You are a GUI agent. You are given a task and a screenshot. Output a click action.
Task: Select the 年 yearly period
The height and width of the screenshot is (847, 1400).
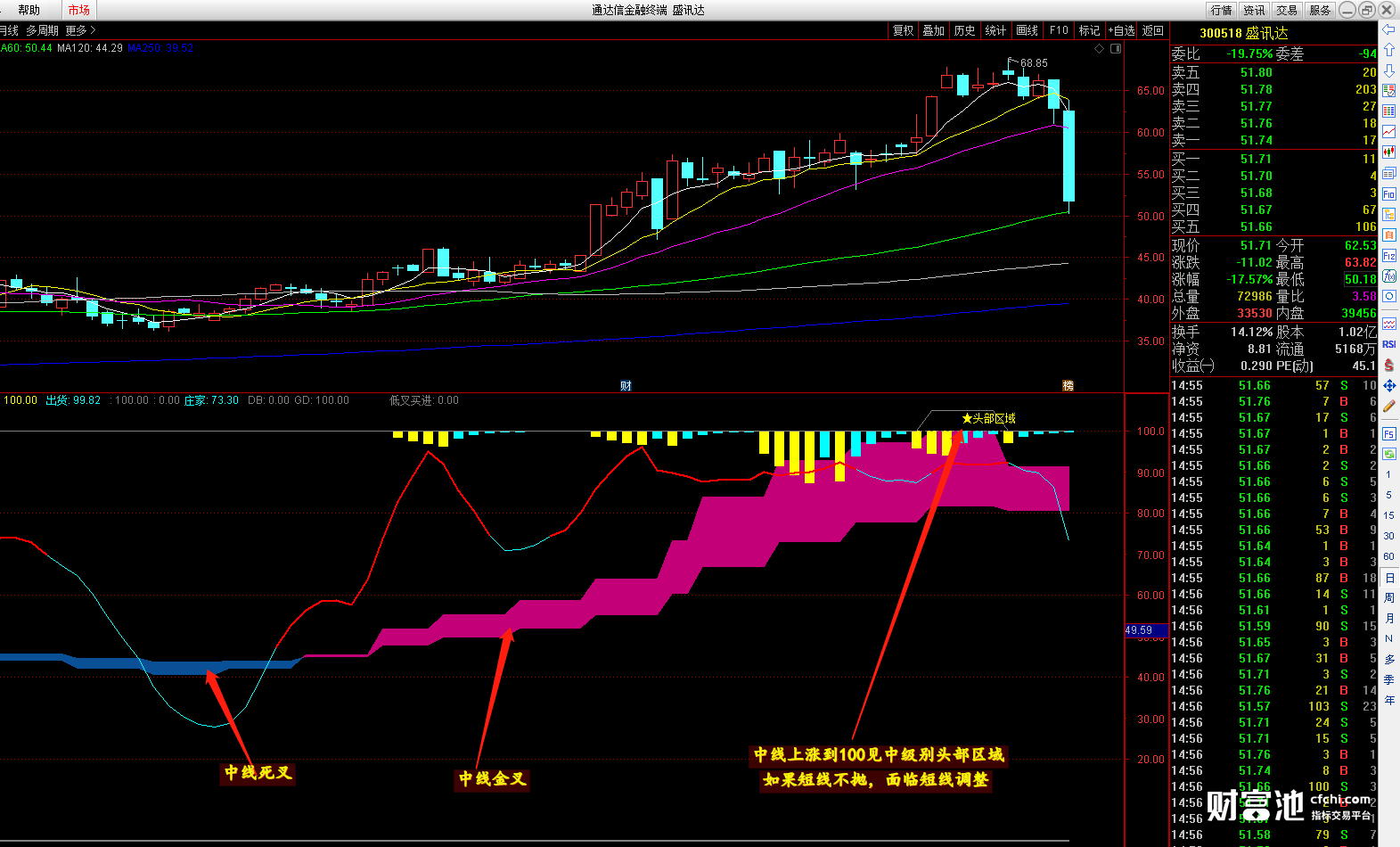pos(1388,700)
